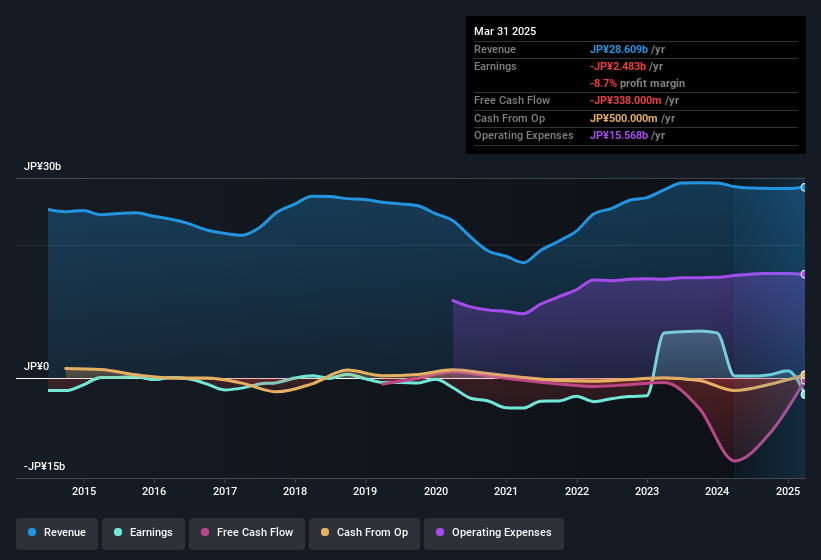Click the 2017 x-axis label
This screenshot has width=821, height=560.
click(x=225, y=491)
